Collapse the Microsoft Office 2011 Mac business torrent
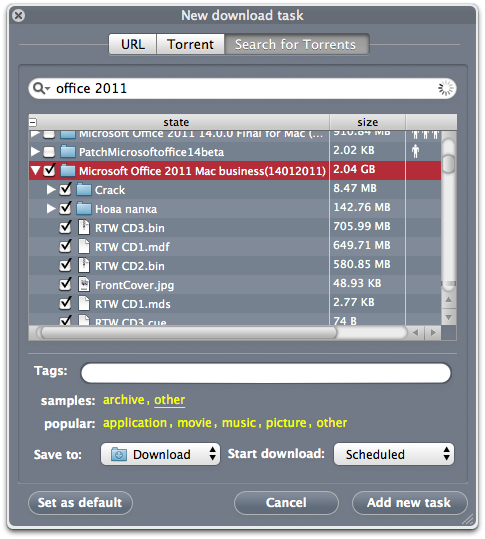Screen dimensions: 485x539 pyautogui.click(x=35, y=170)
